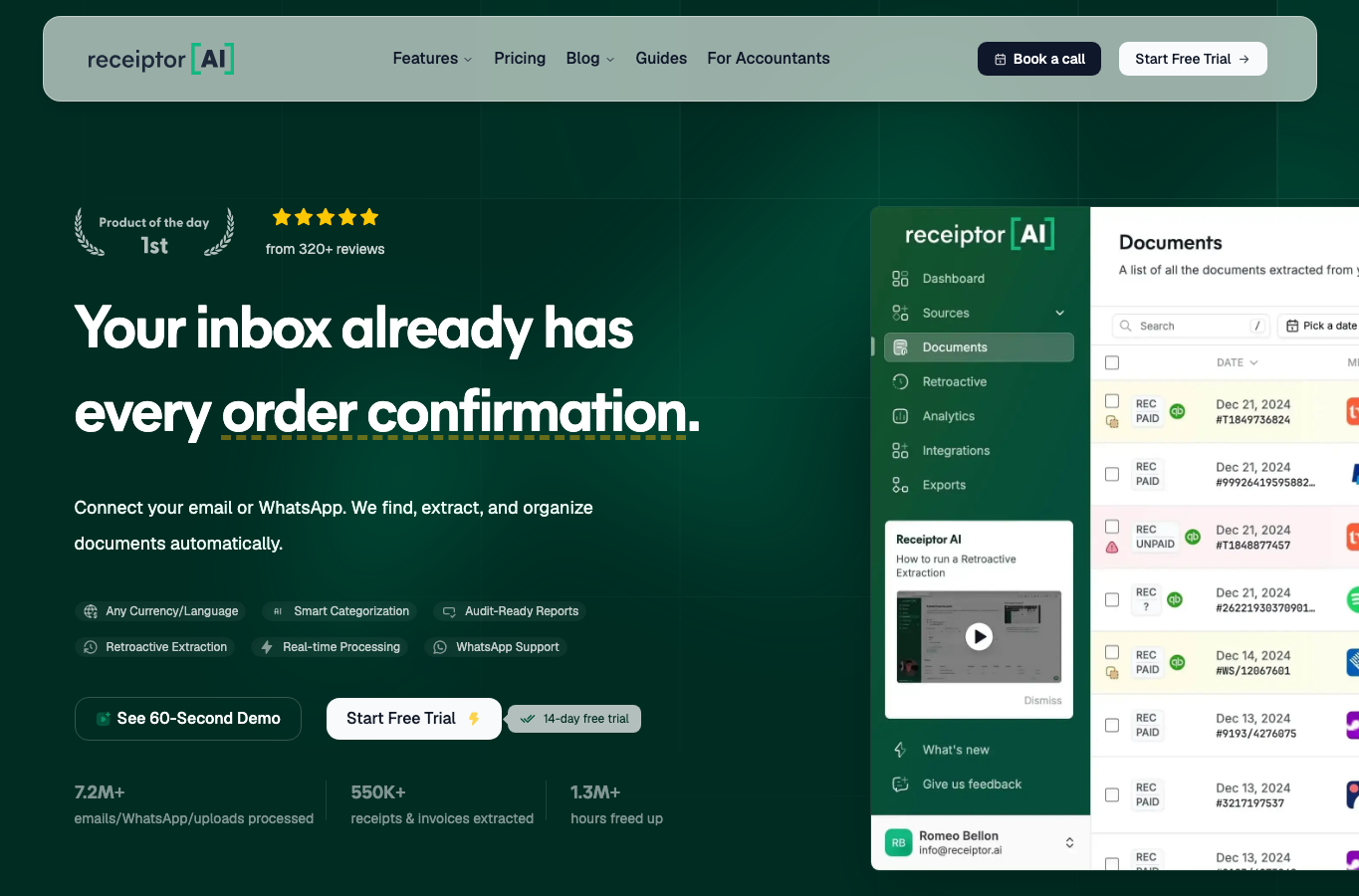Screen dimensions: 1359x896
Task: Open the Guides page
Action: point(661,59)
